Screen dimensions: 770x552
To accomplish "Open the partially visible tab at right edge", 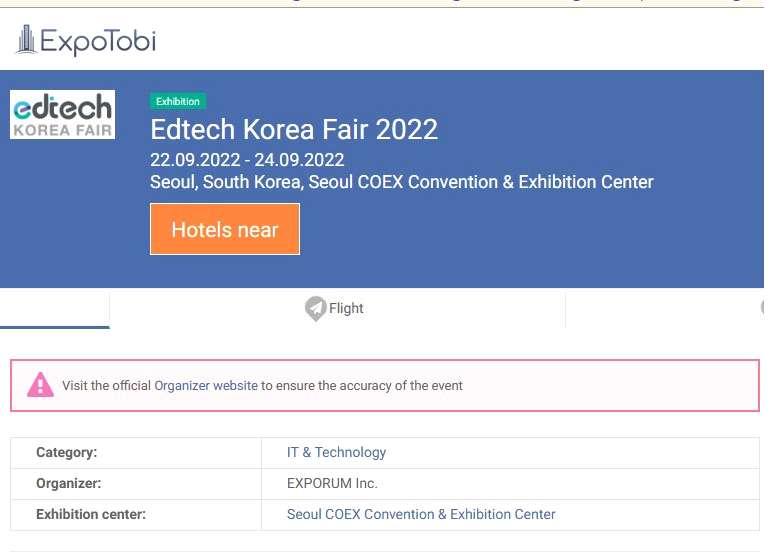I will click(761, 309).
